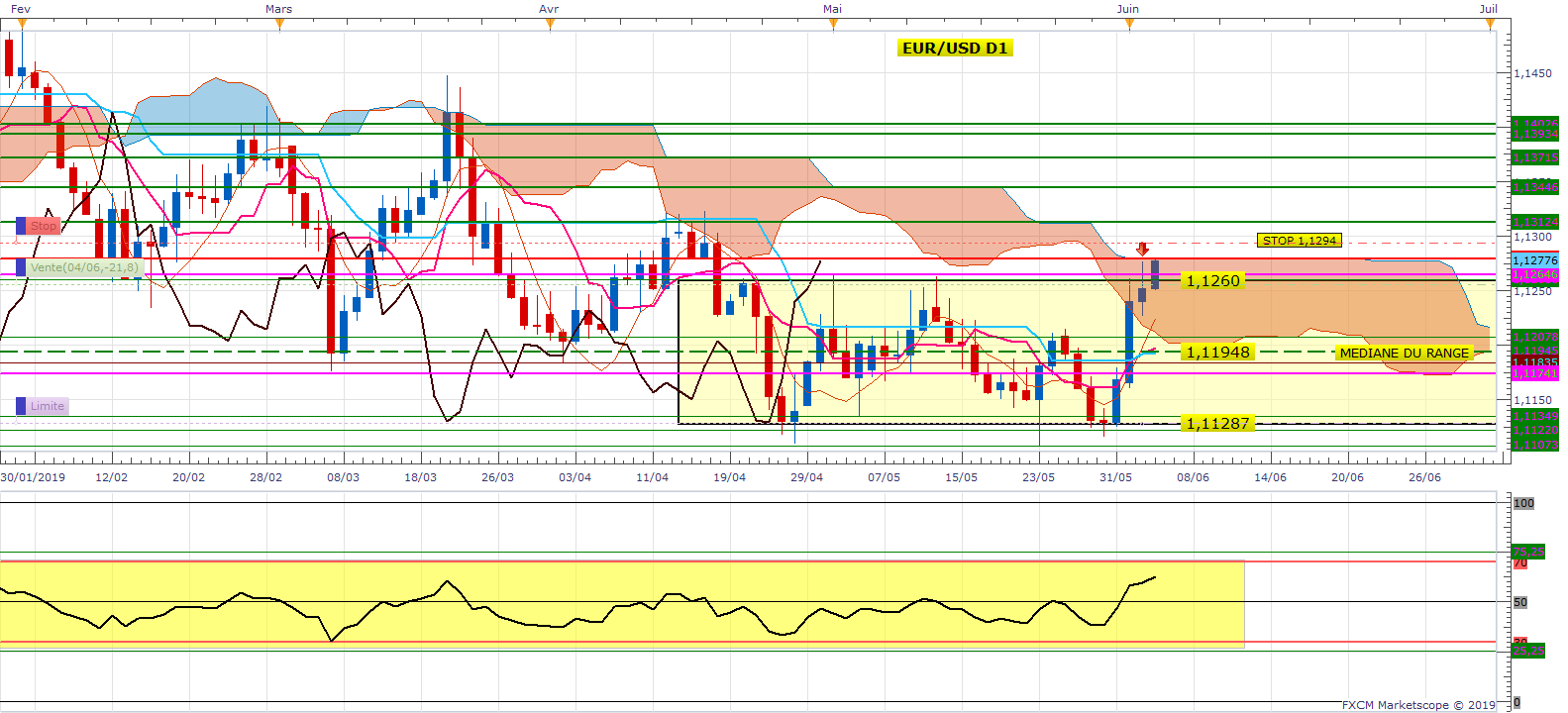Click the Avr month label on the timeline

(x=549, y=9)
